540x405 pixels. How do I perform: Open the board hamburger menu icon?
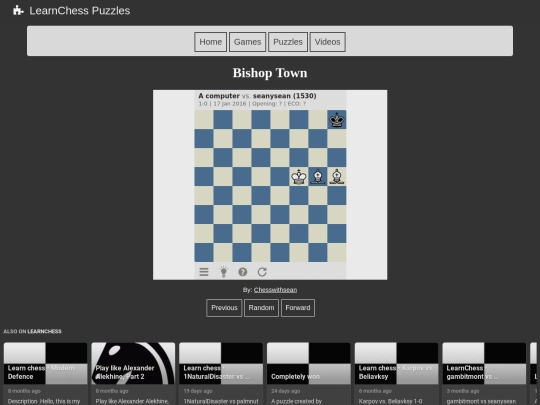[204, 272]
